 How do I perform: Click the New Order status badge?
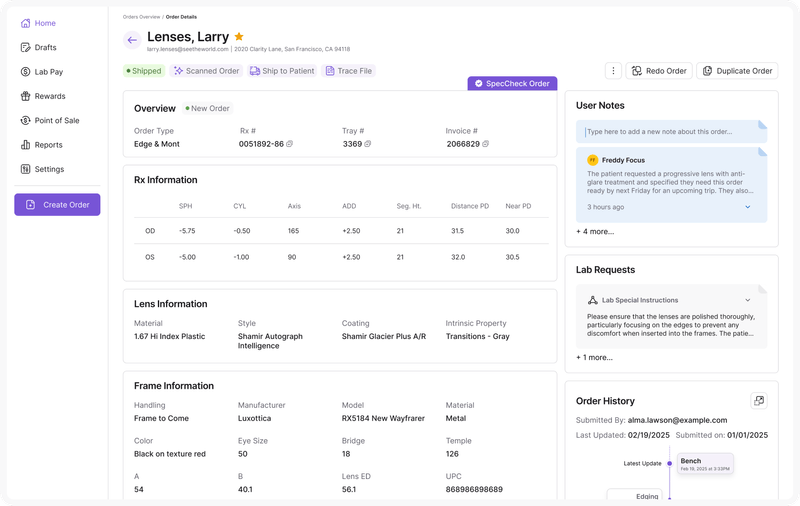[x=207, y=109]
